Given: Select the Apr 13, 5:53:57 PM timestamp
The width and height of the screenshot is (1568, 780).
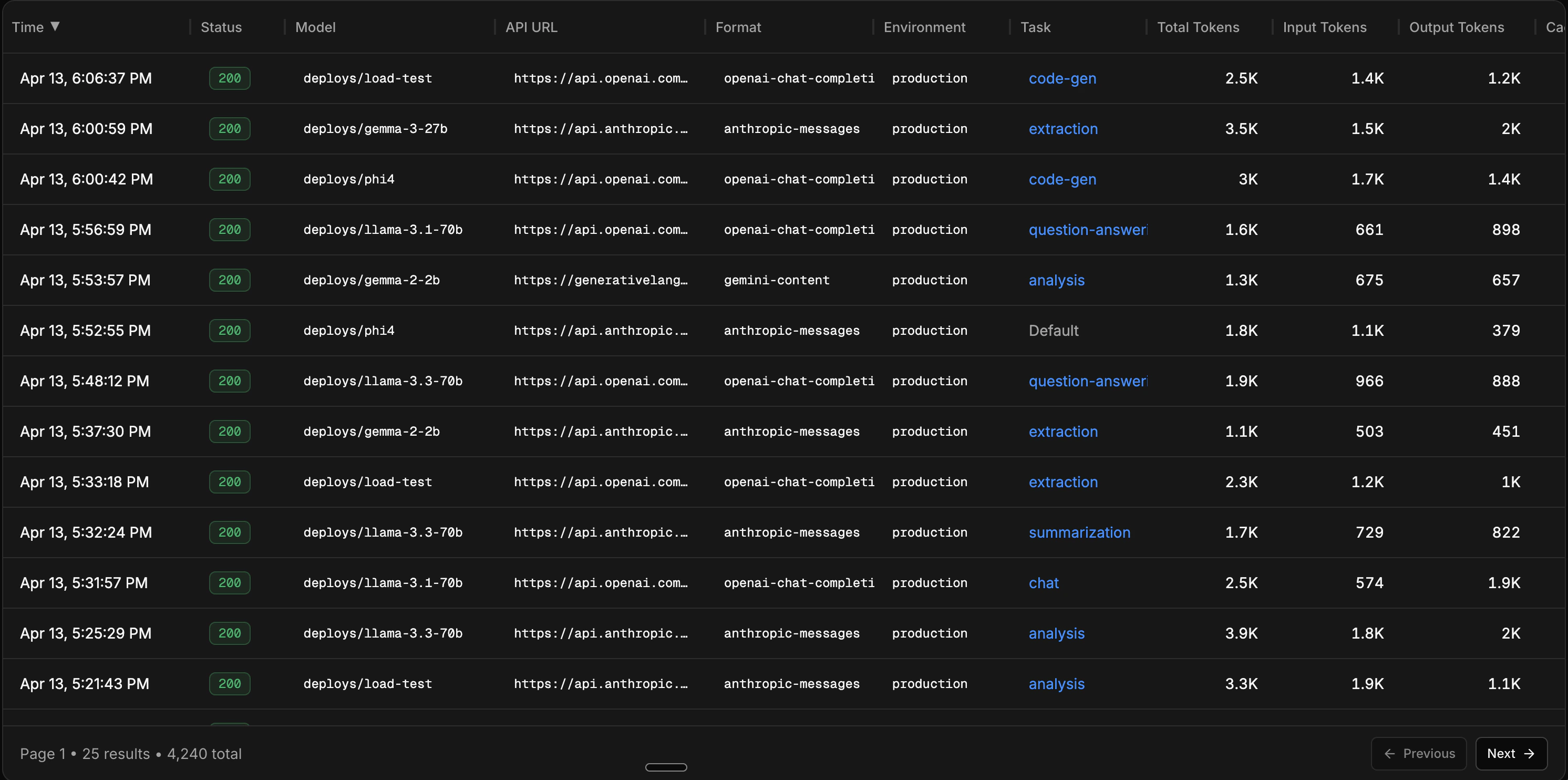Looking at the screenshot, I should pyautogui.click(x=85, y=280).
